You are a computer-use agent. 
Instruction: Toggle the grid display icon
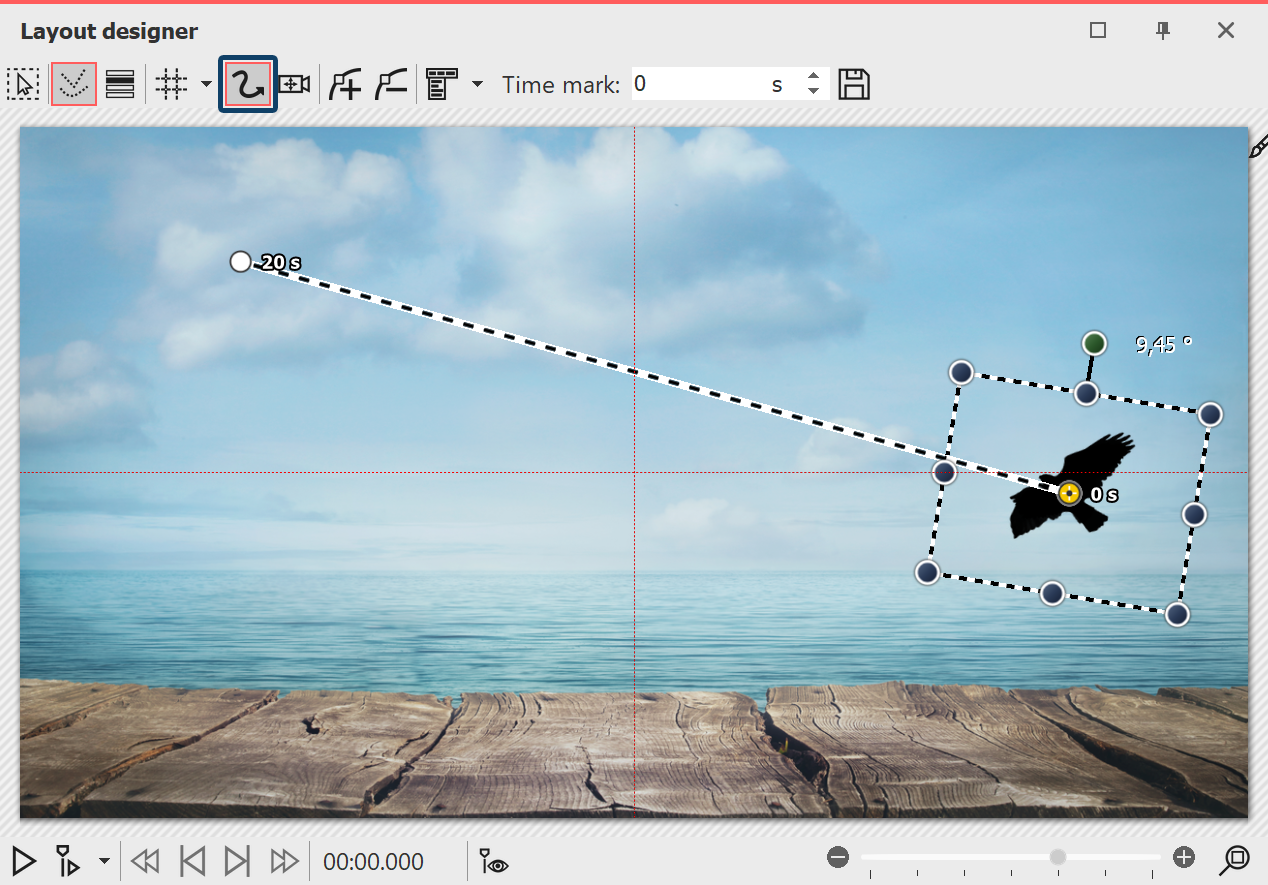pyautogui.click(x=172, y=85)
